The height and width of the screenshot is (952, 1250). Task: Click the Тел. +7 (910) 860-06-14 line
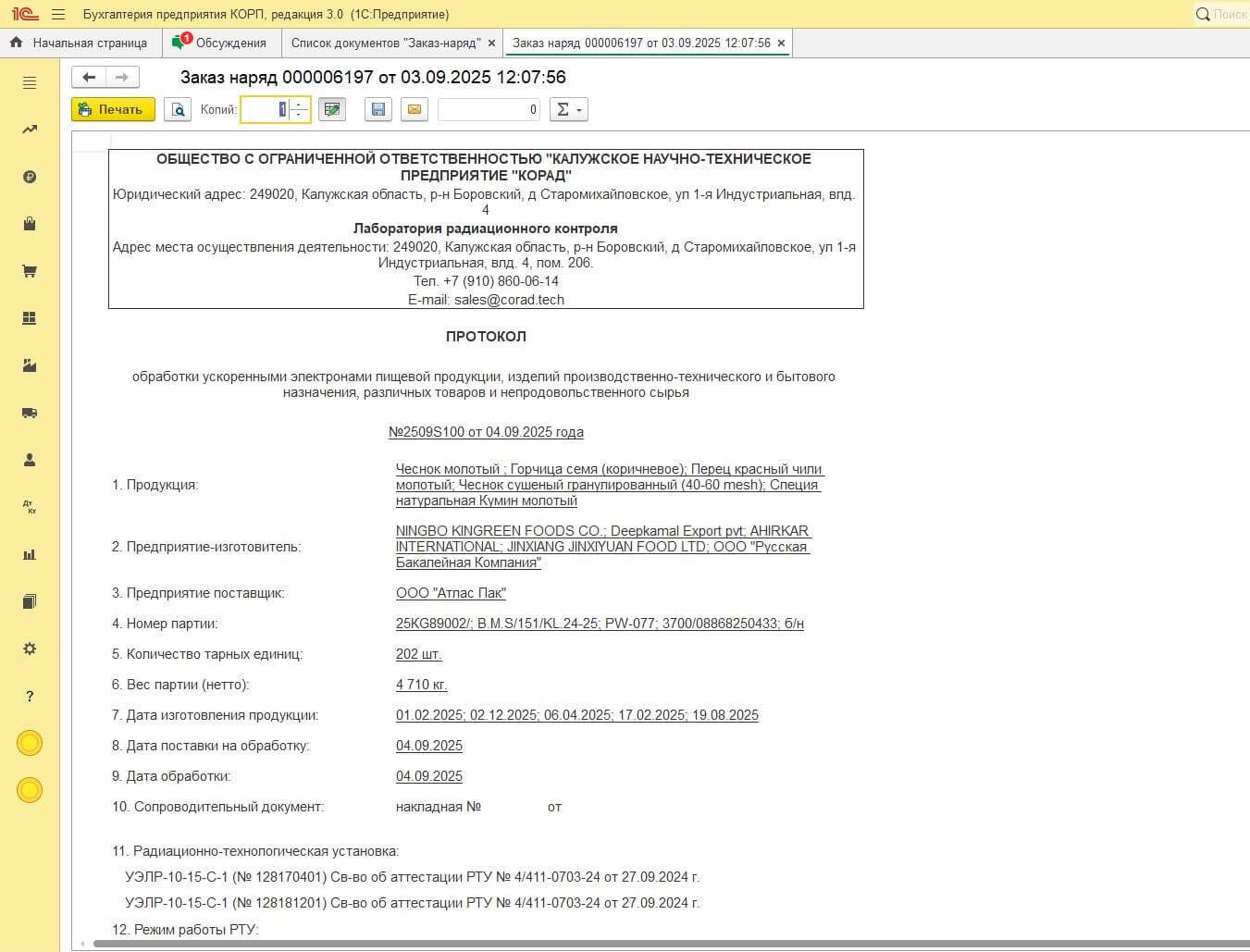point(486,281)
